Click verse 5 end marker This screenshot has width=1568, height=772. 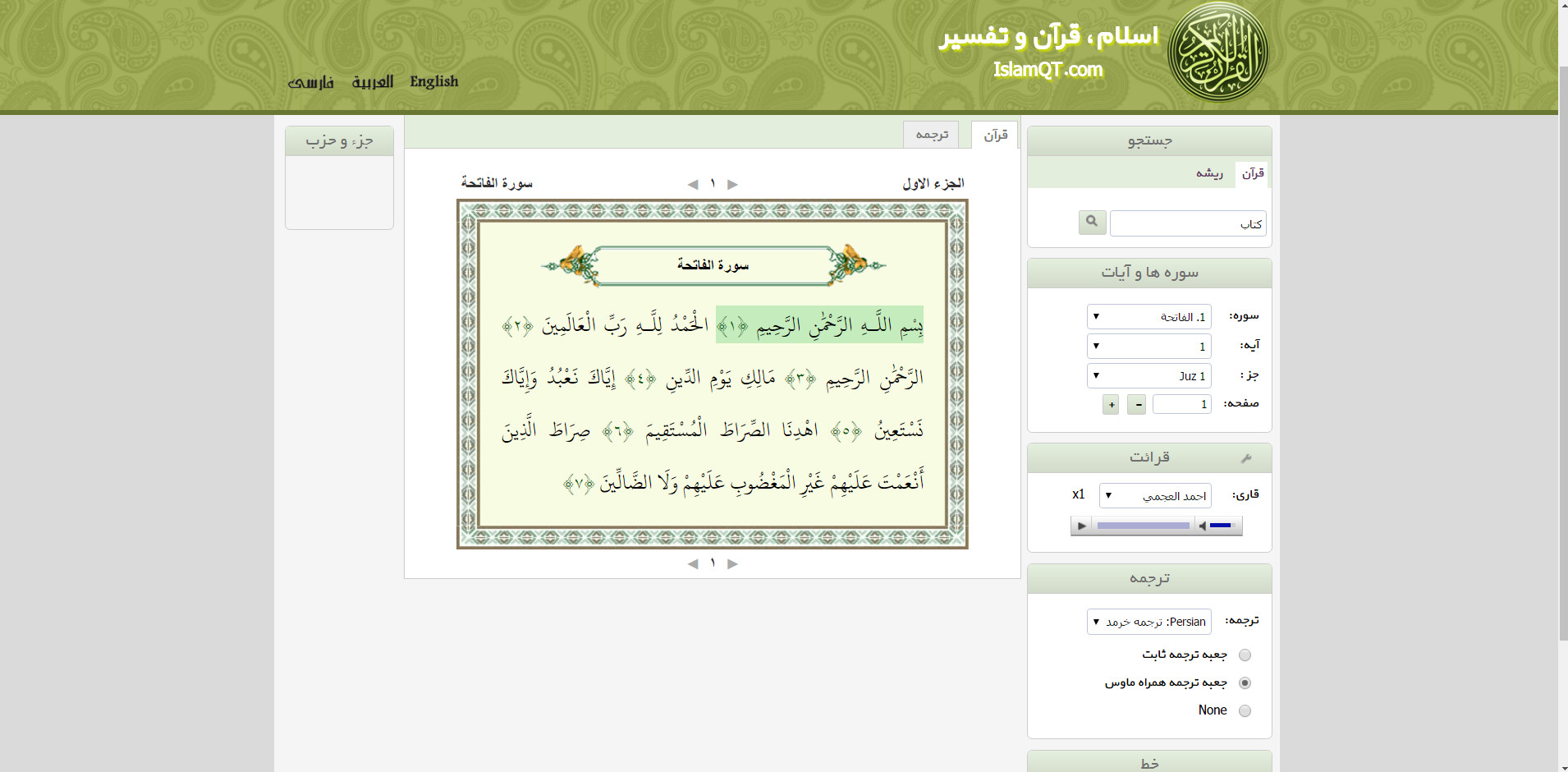(846, 431)
